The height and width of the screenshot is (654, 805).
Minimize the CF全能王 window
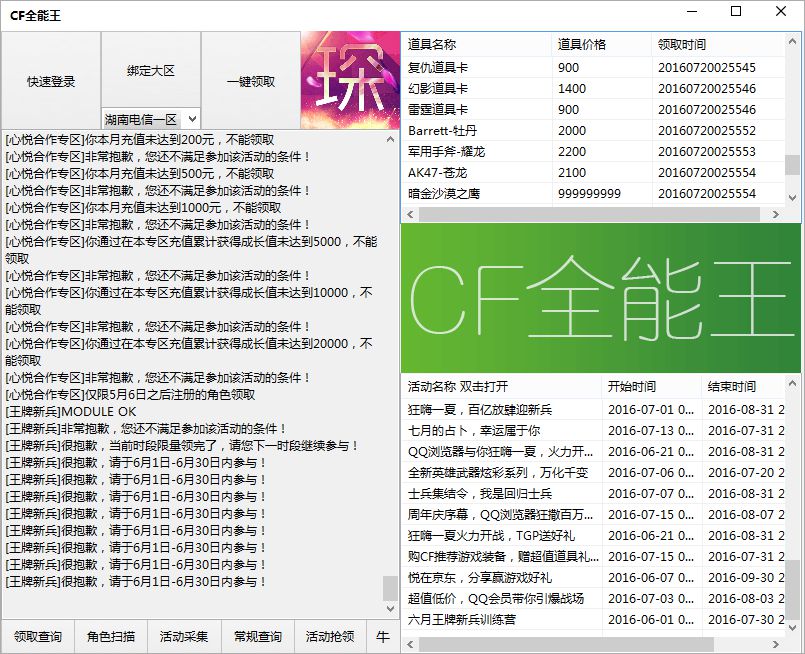(x=692, y=11)
